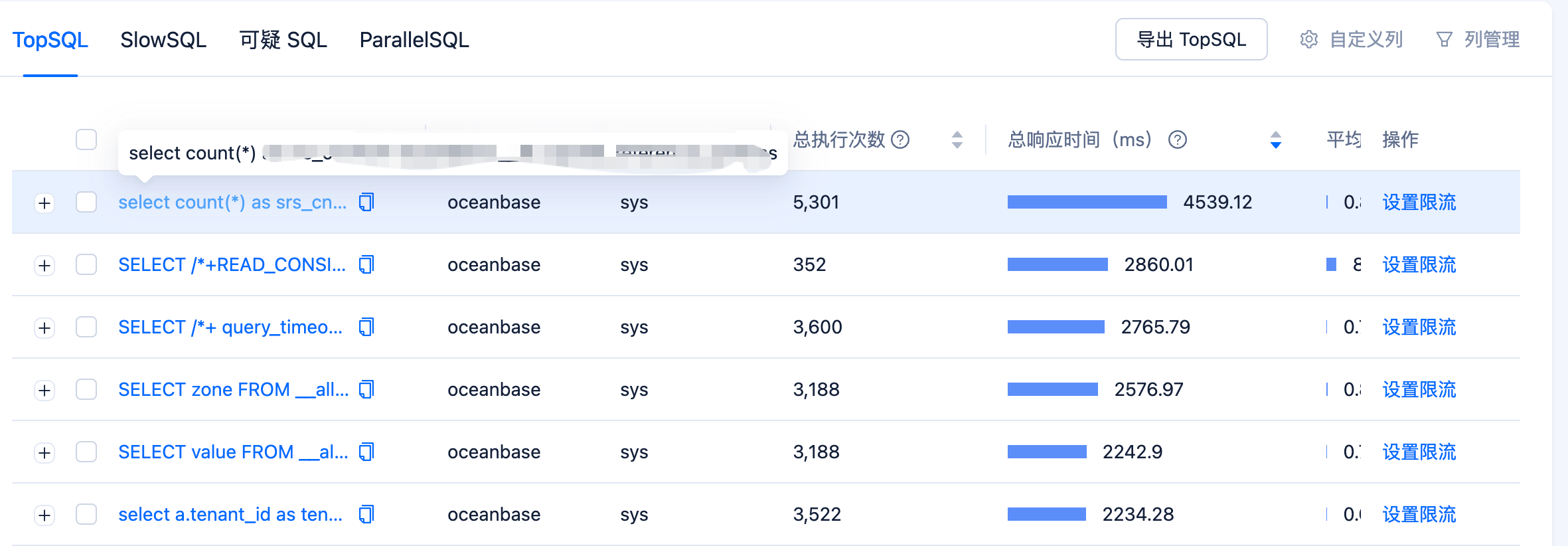The width and height of the screenshot is (1568, 546).
Task: Switch to the SlowSQL tab
Action: click(x=163, y=40)
